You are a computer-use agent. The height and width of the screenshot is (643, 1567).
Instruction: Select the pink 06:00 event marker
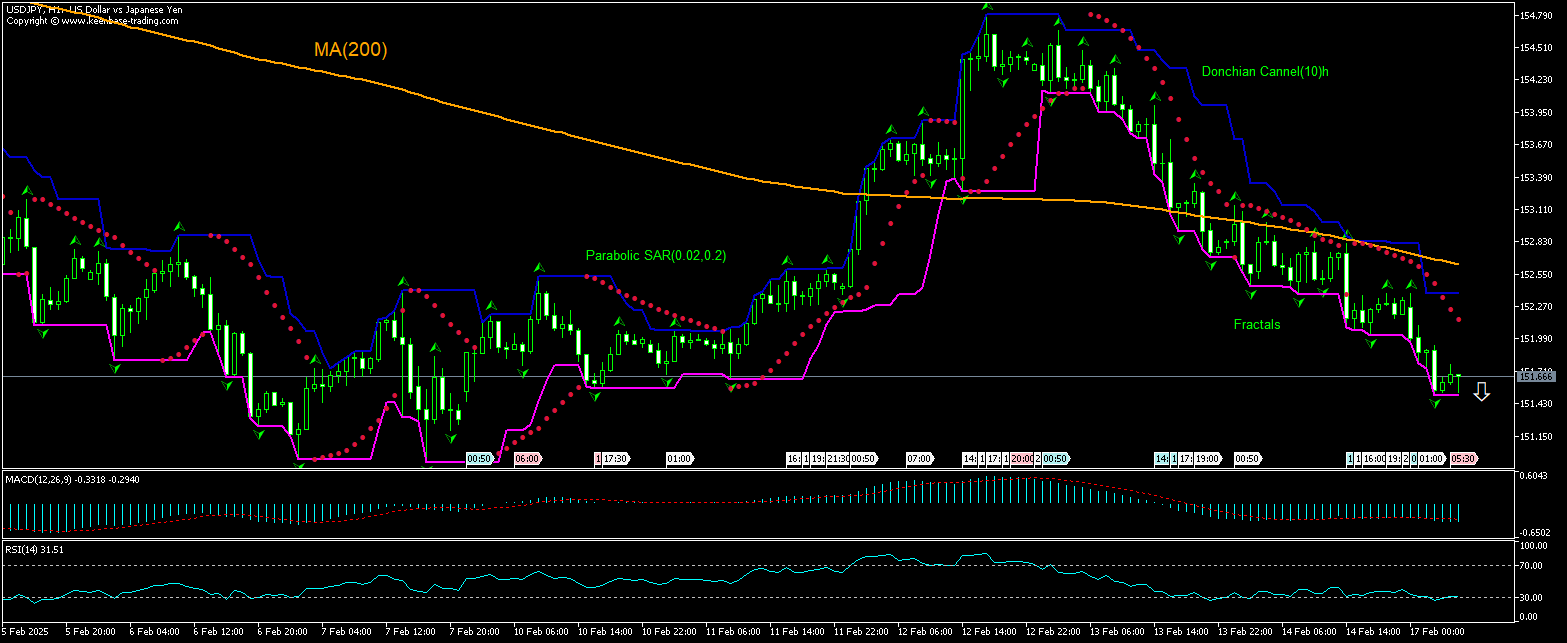pos(527,459)
